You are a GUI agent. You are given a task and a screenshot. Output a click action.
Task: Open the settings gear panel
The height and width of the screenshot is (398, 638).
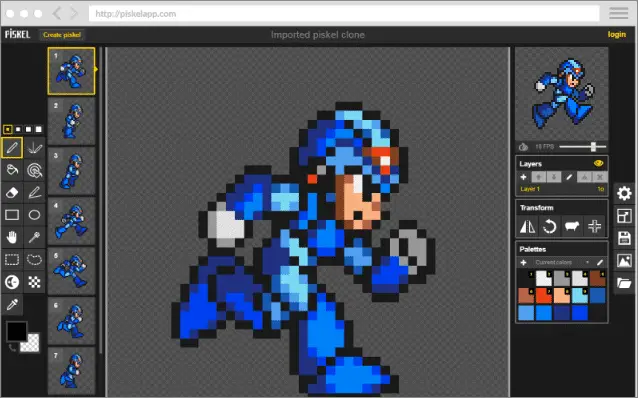[x=624, y=193]
